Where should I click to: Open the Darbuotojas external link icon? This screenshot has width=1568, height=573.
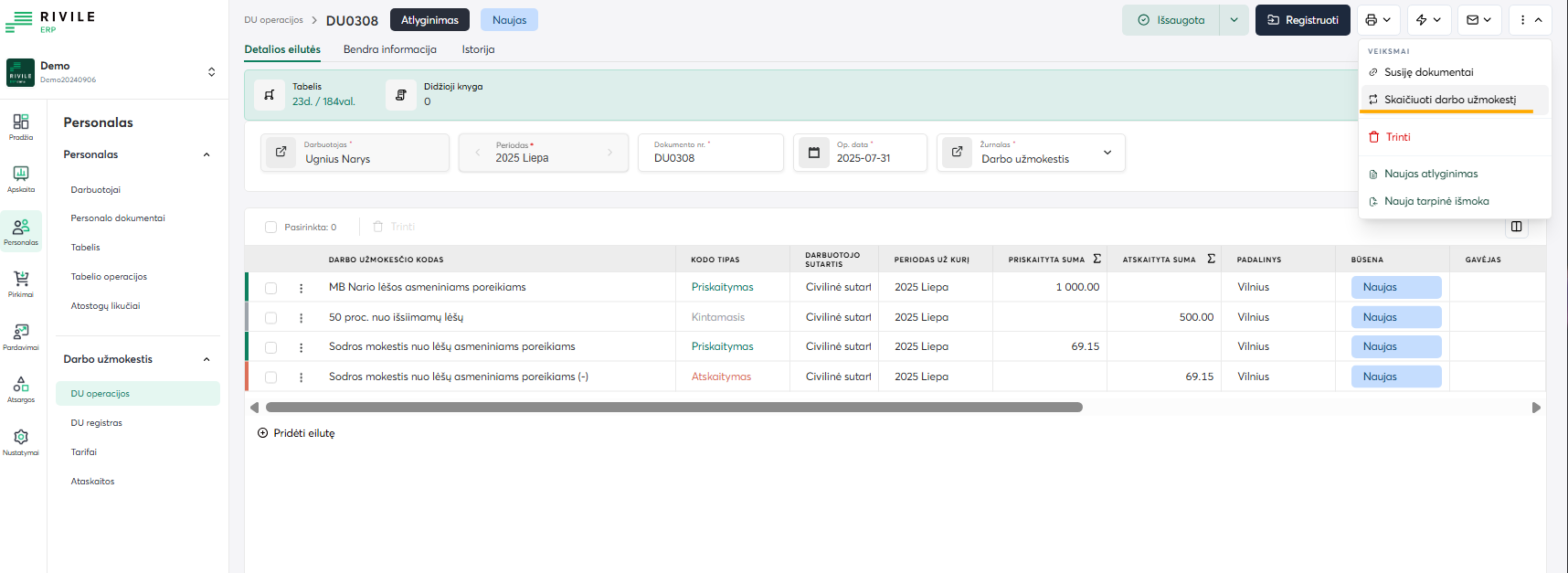pyautogui.click(x=281, y=153)
